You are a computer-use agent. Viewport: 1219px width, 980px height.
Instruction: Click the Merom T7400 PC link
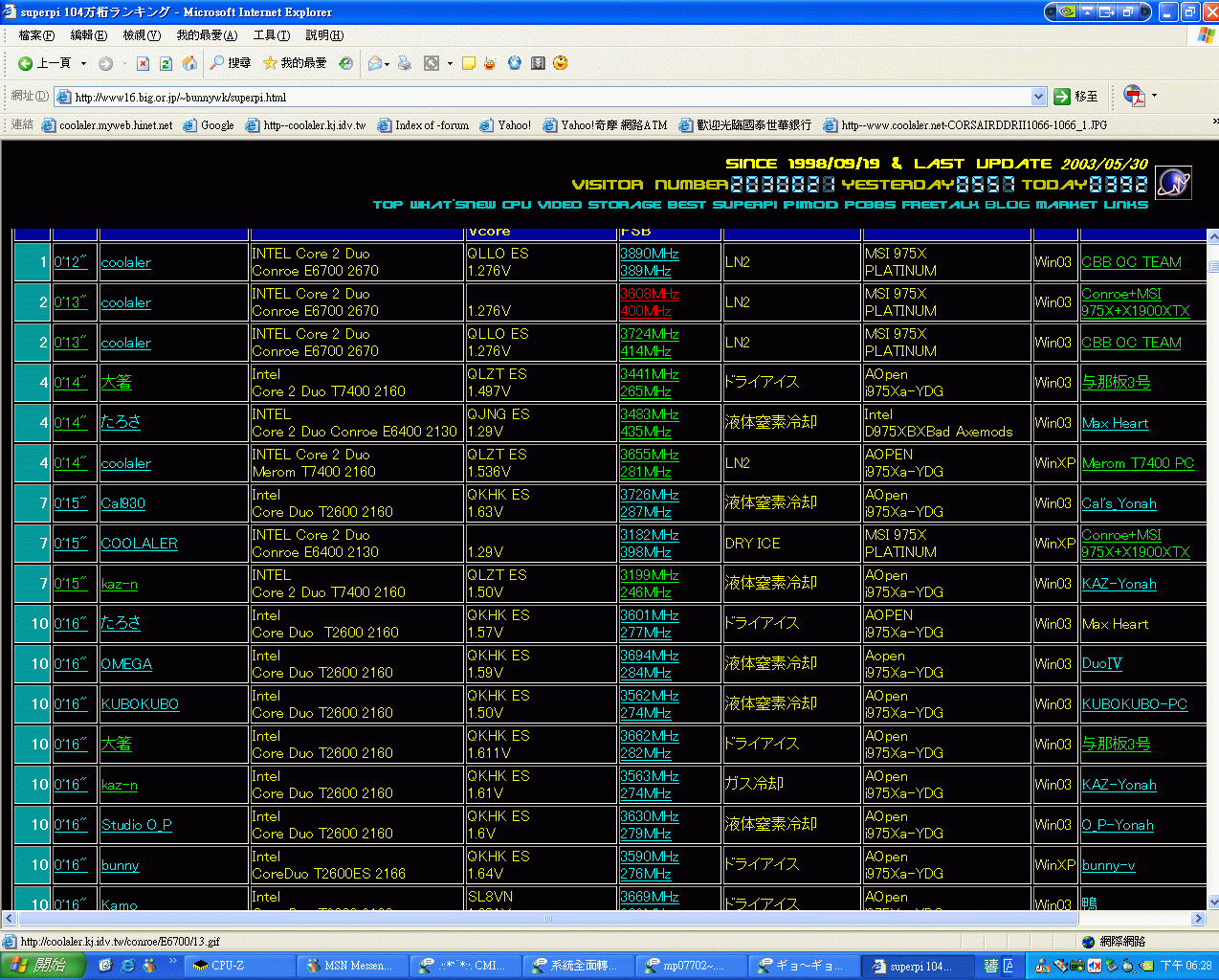pyautogui.click(x=1138, y=463)
